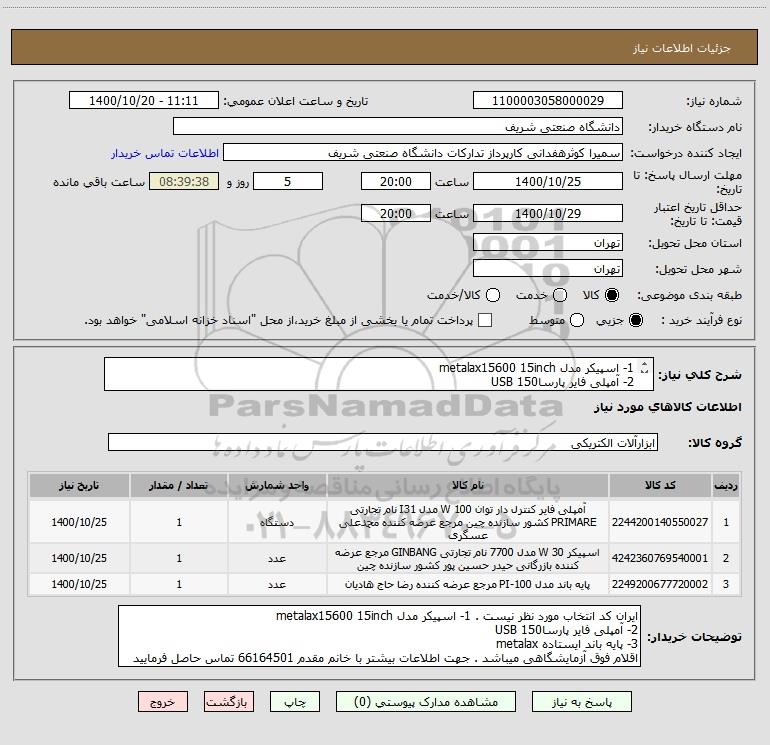Click the کد کالا column header
Image resolution: width=770 pixels, height=745 pixels.
point(660,485)
